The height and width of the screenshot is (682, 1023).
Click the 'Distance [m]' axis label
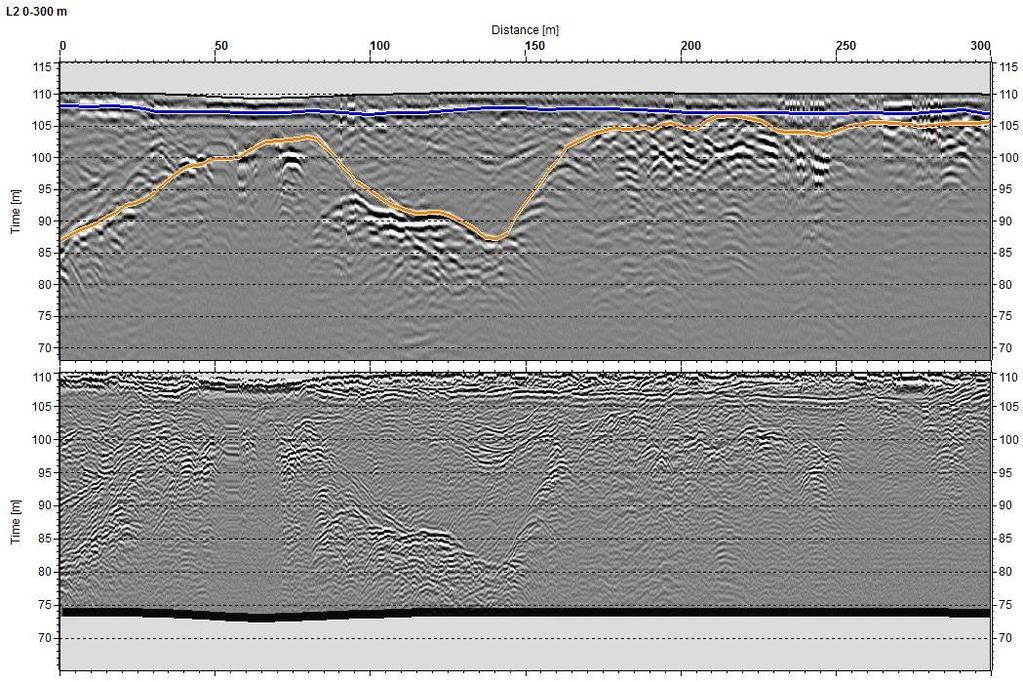click(525, 29)
